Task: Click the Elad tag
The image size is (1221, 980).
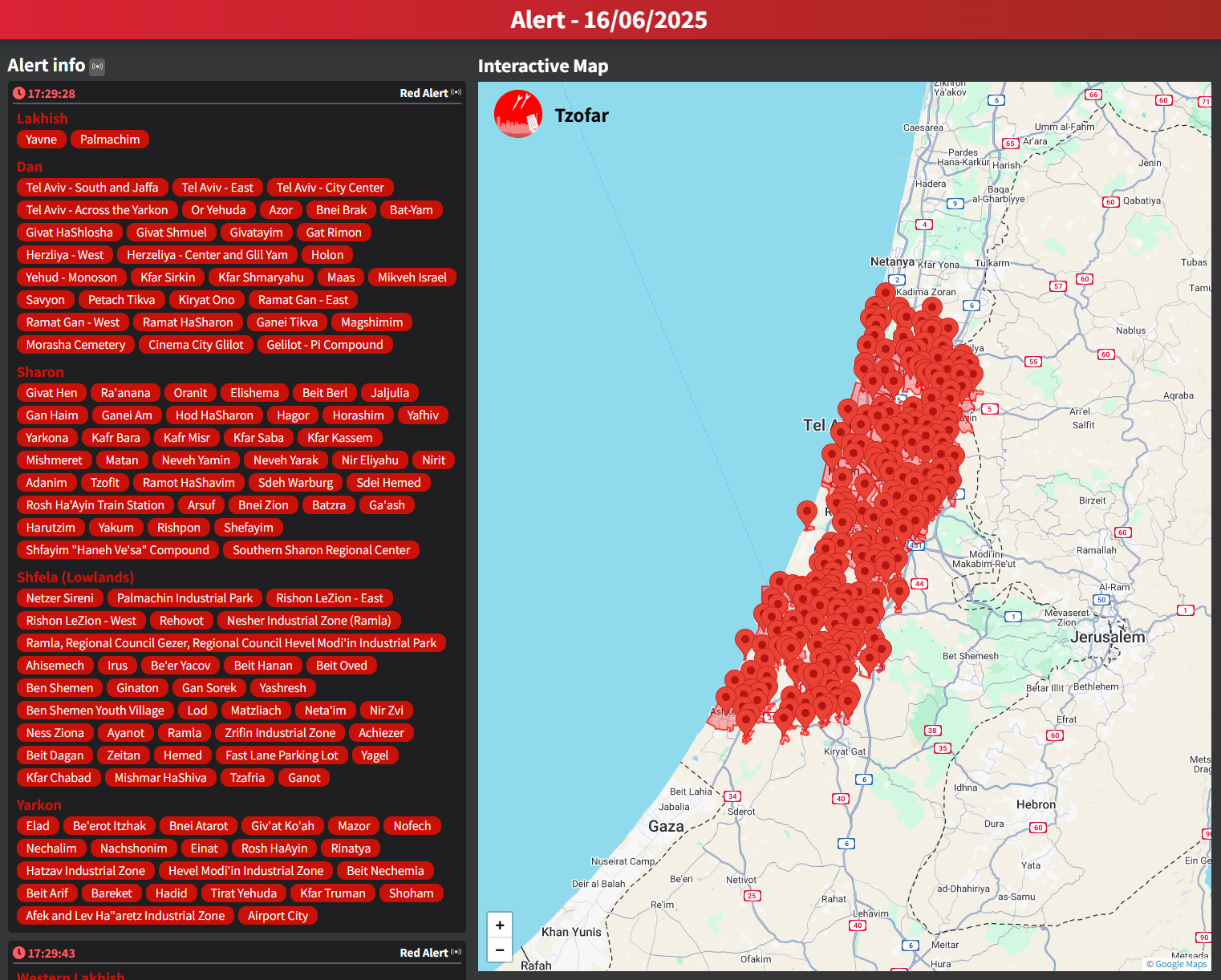Action: tap(38, 826)
